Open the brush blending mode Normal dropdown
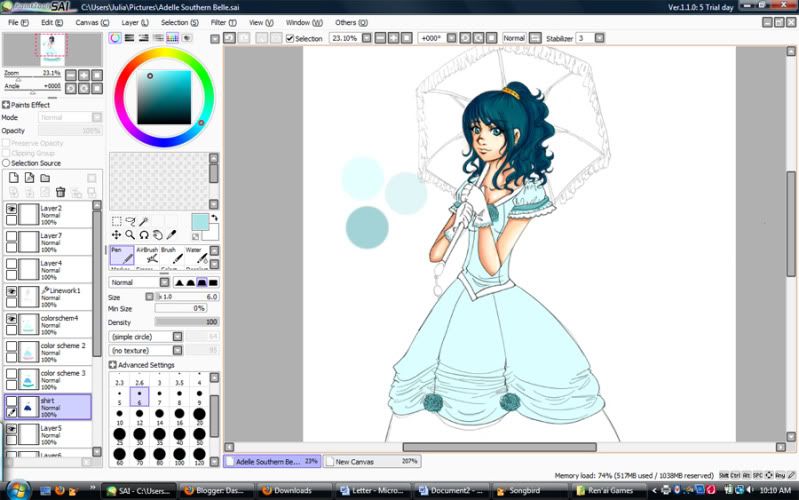 [138, 283]
